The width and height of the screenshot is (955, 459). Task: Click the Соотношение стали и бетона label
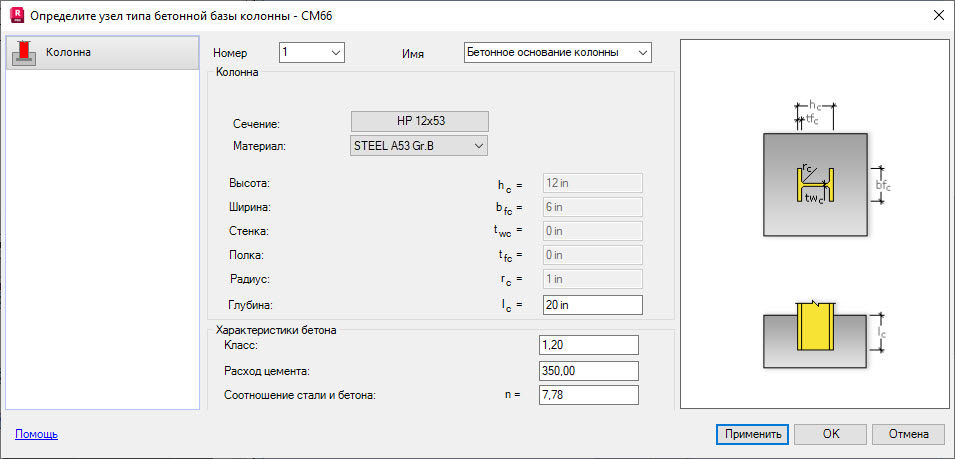pyautogui.click(x=300, y=395)
